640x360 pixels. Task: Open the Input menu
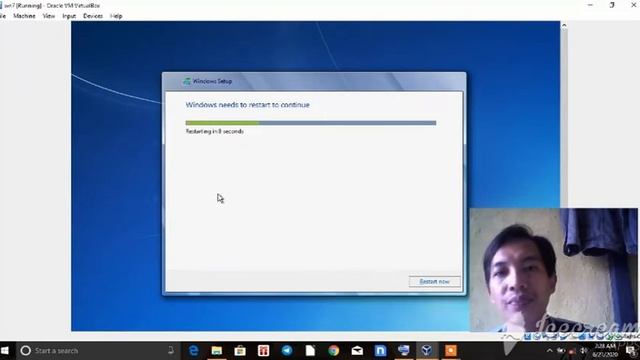click(x=69, y=16)
